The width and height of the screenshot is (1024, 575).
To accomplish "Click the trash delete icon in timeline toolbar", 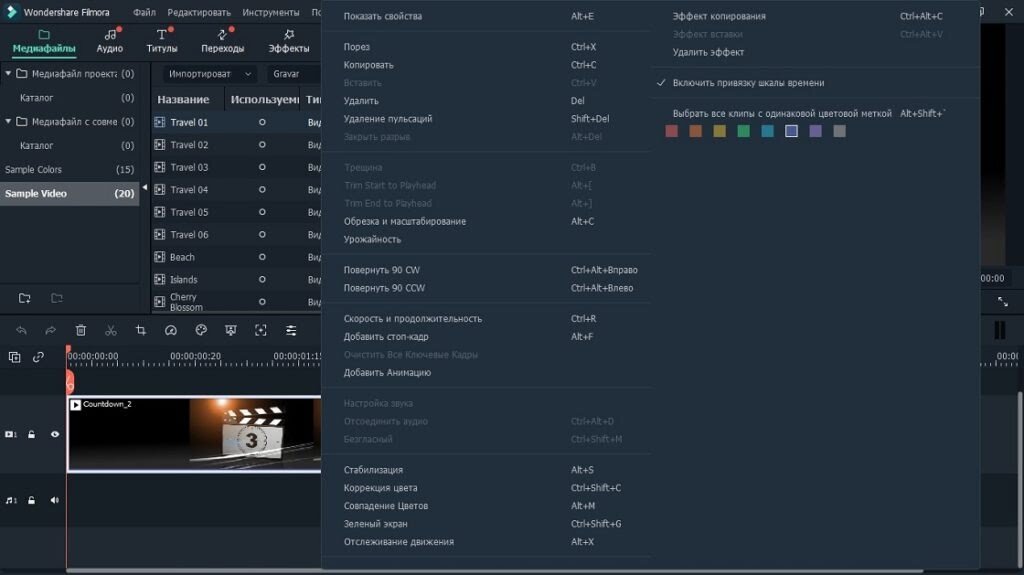I will point(81,330).
